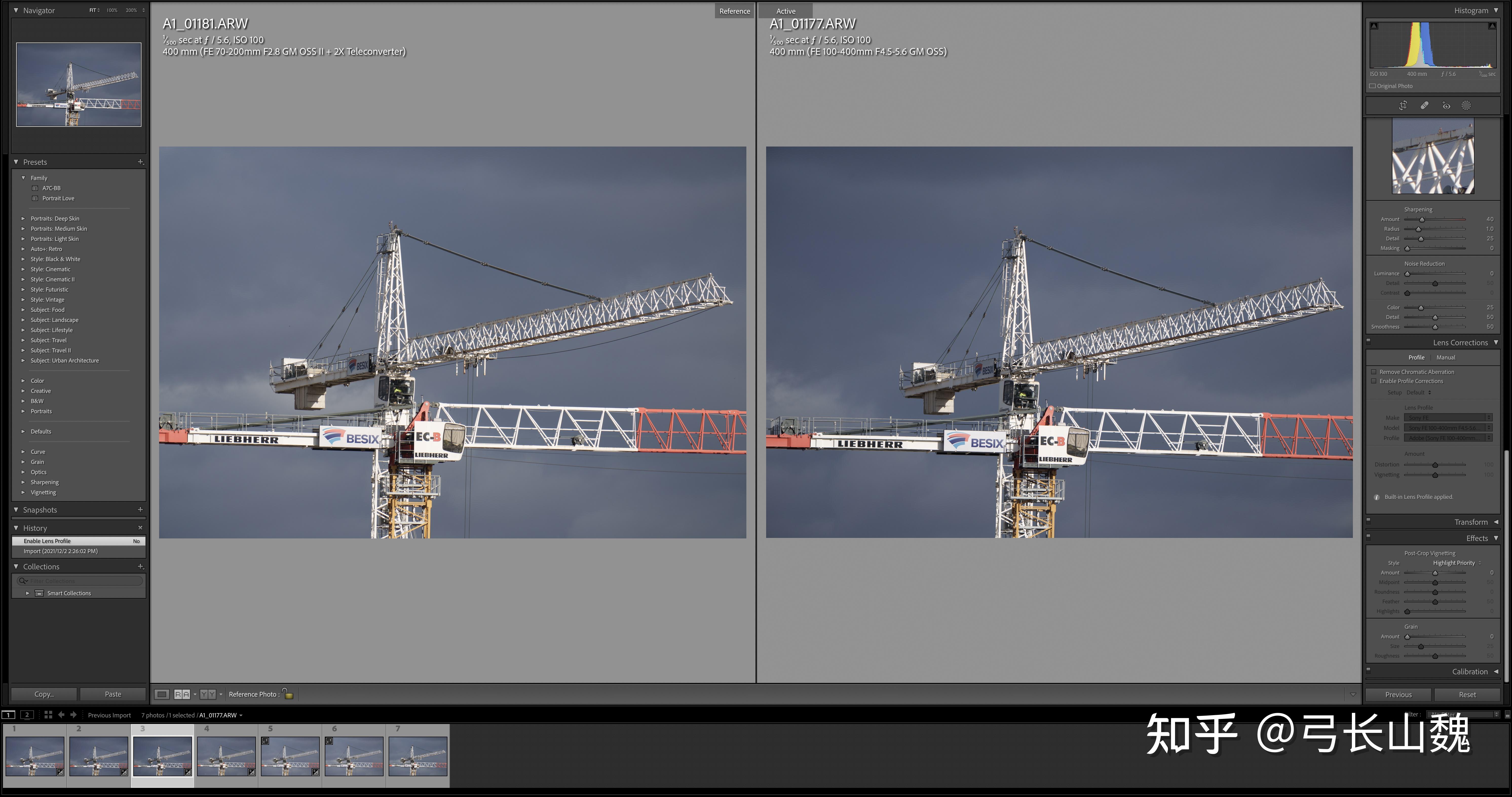
Task: Go back with the left arrow
Action: 61,715
